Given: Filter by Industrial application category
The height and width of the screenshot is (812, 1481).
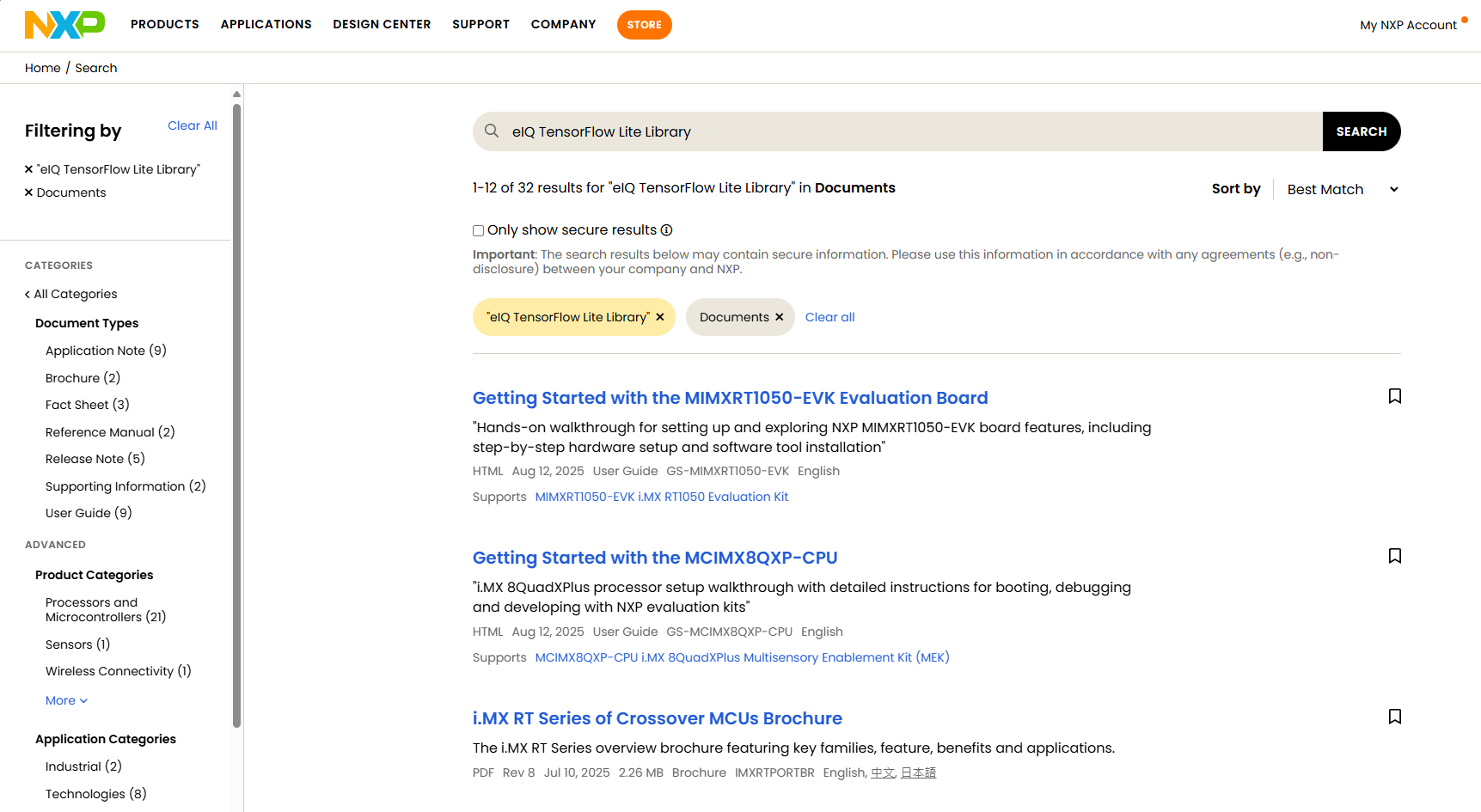Looking at the screenshot, I should pos(83,766).
